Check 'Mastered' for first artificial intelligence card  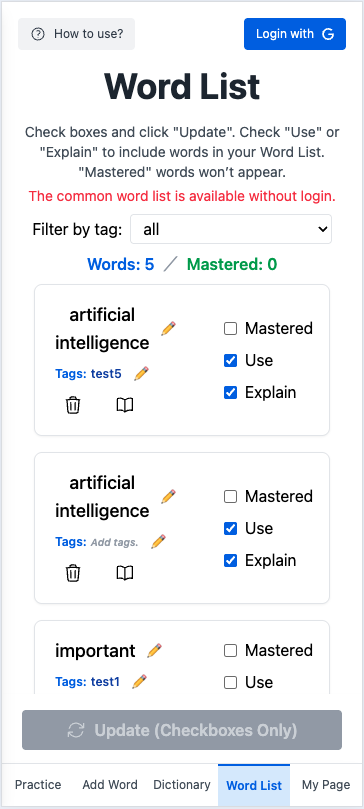click(x=230, y=329)
